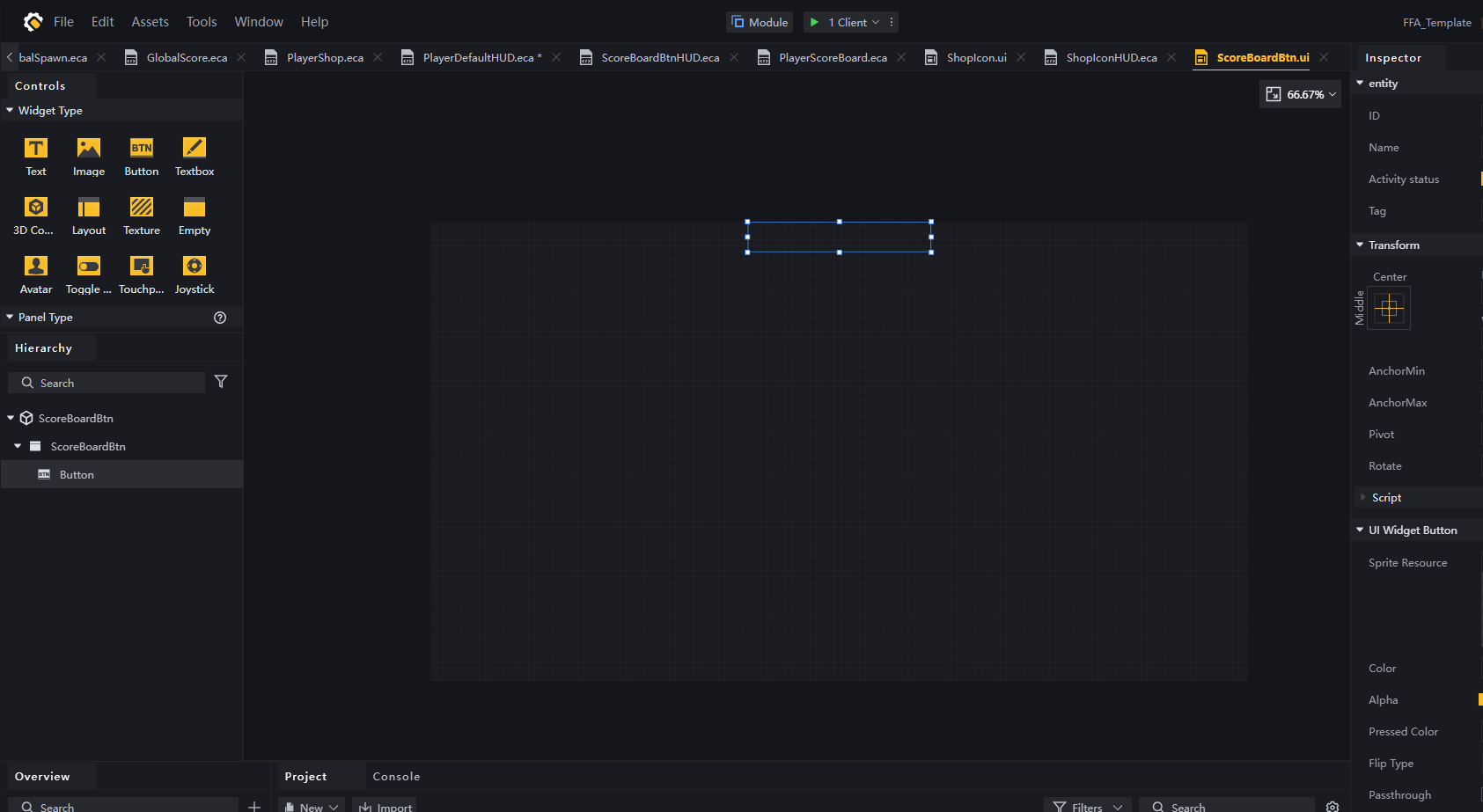
Task: Open the File menu
Action: (63, 22)
